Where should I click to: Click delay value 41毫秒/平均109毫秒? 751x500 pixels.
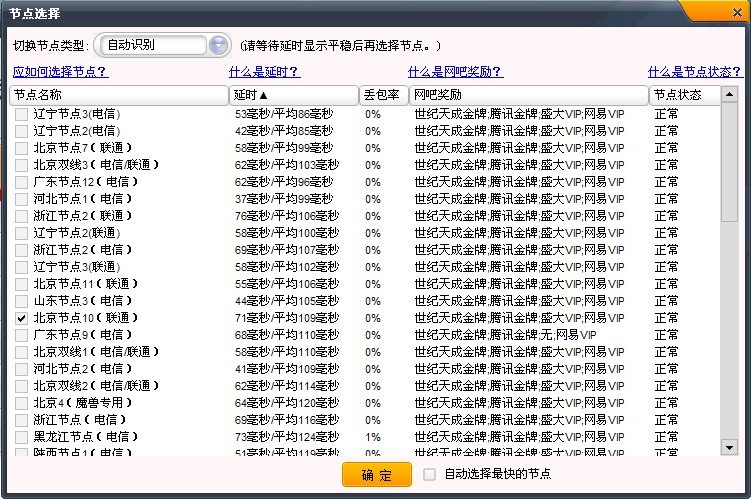[x=287, y=369]
